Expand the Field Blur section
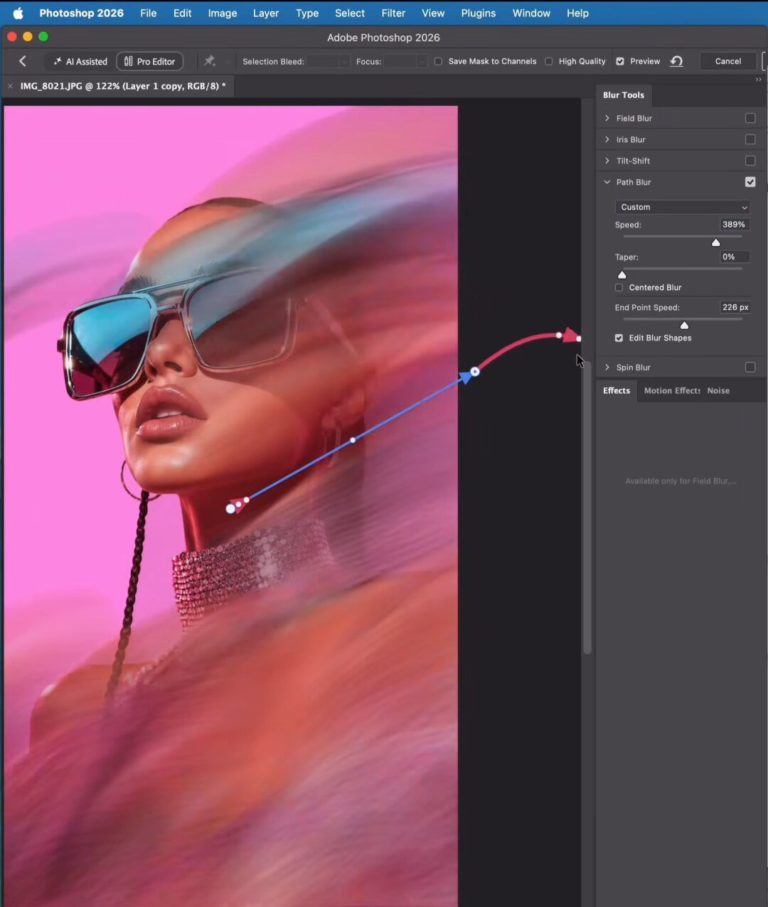The height and width of the screenshot is (907, 768). click(x=607, y=118)
